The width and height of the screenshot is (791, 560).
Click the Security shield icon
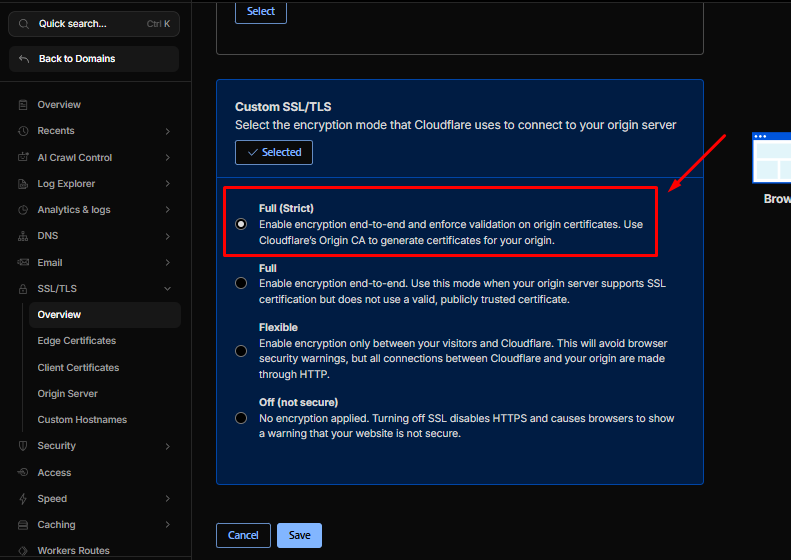(23, 446)
